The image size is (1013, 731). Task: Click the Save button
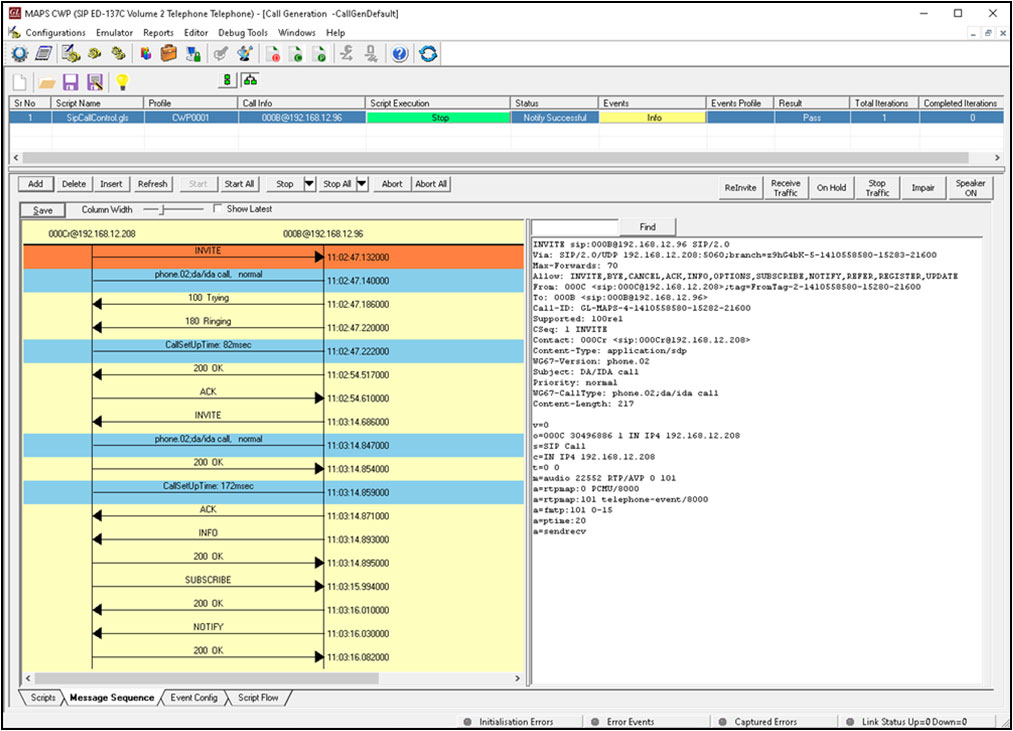coord(43,210)
